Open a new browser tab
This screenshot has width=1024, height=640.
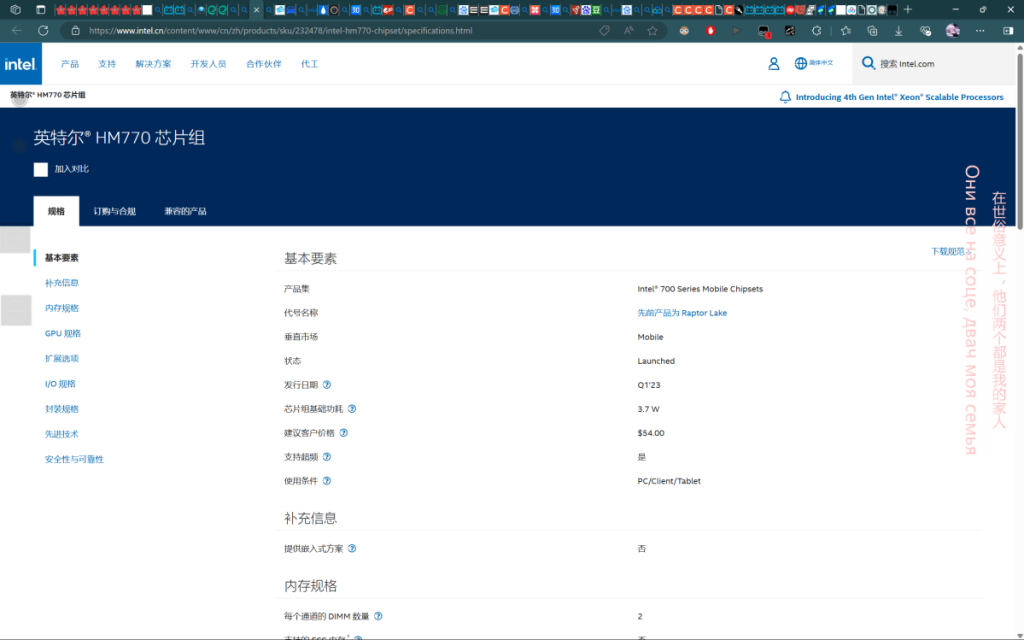point(908,10)
